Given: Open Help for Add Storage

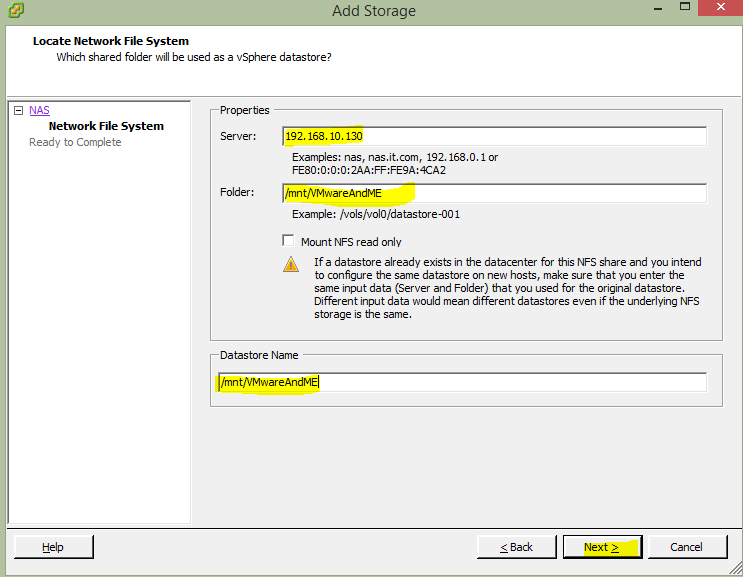Looking at the screenshot, I should 54,547.
